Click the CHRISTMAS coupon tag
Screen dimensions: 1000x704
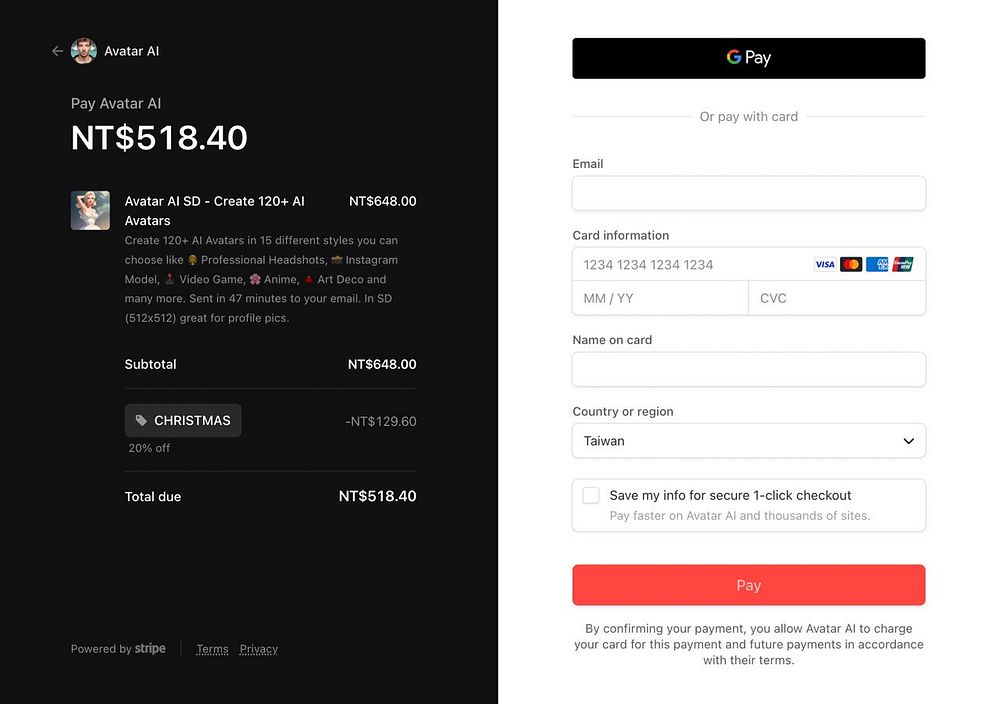[183, 421]
